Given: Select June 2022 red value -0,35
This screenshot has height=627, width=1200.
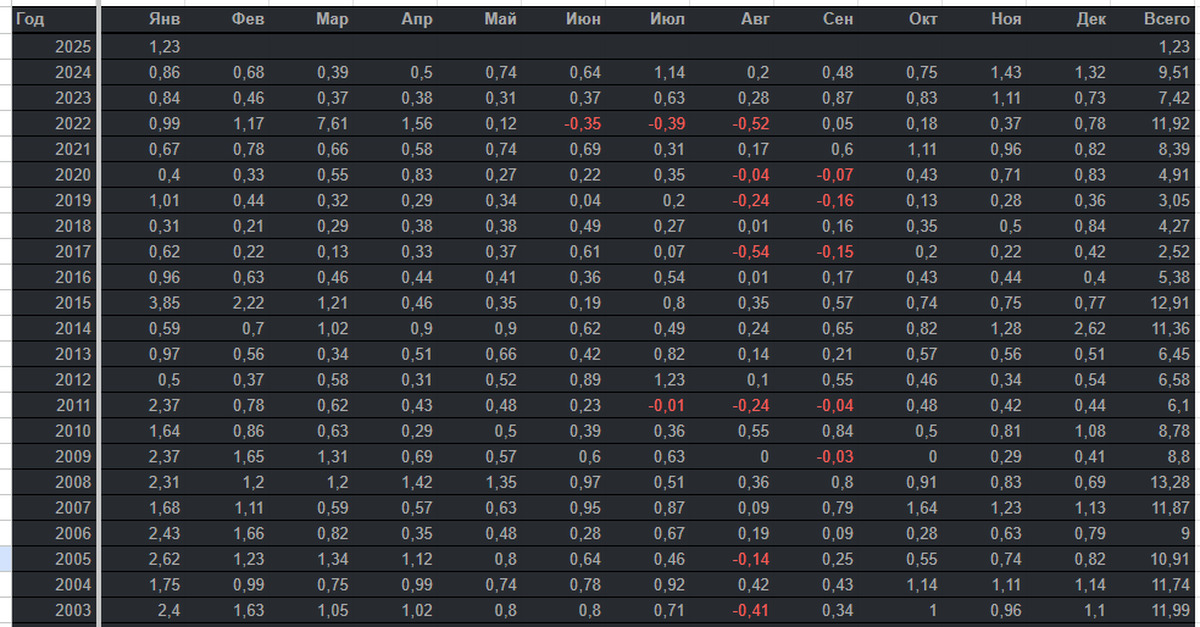Looking at the screenshot, I should (581, 123).
